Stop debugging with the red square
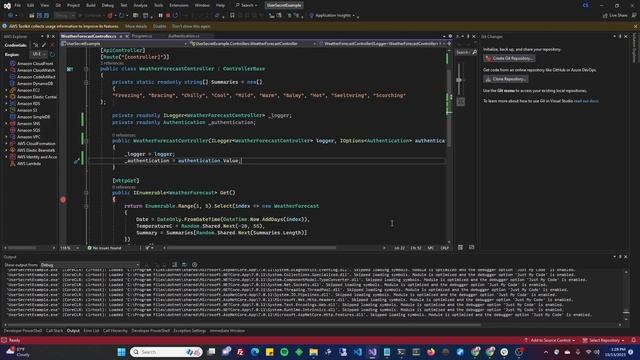 [168, 16]
